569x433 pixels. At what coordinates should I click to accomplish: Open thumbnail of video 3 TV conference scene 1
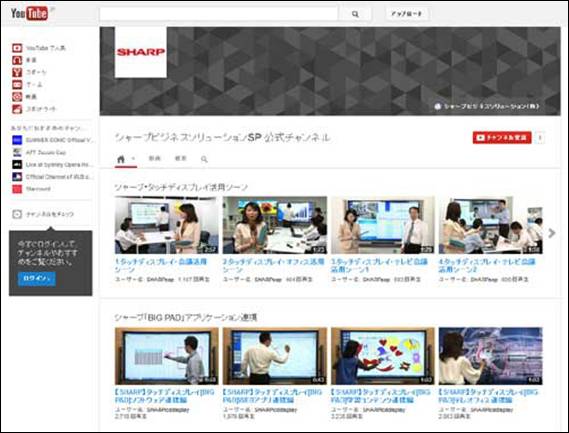click(382, 225)
